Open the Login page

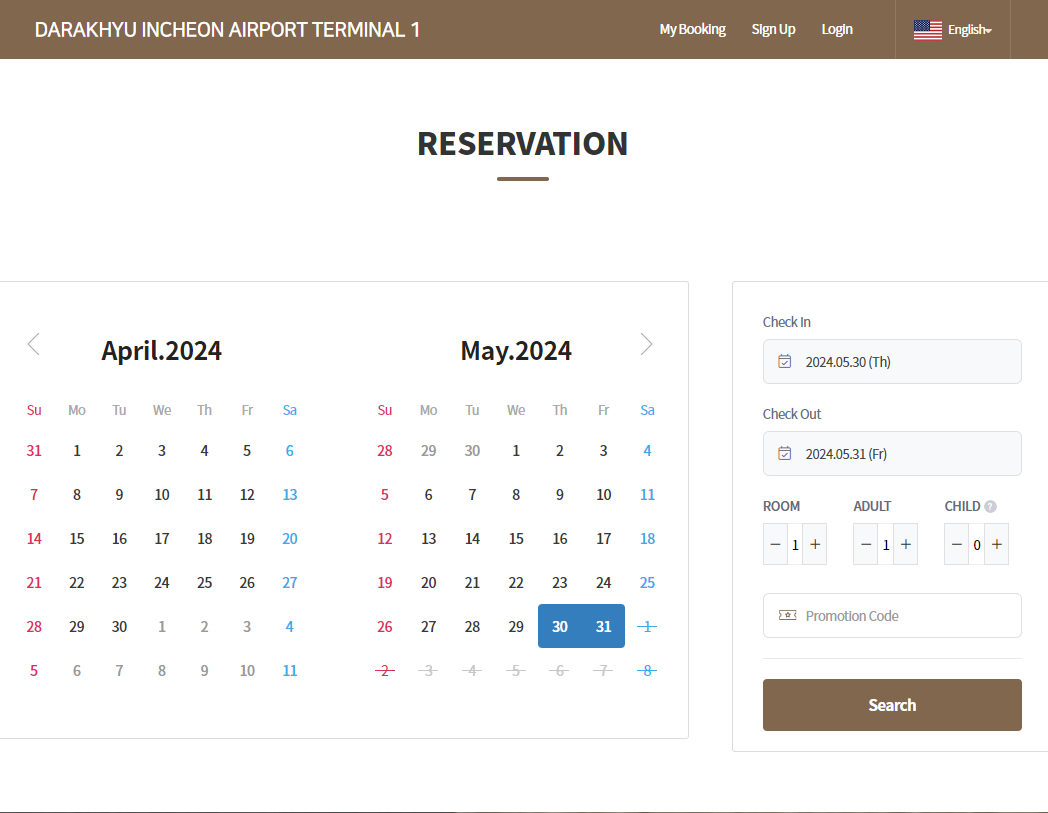tap(837, 29)
